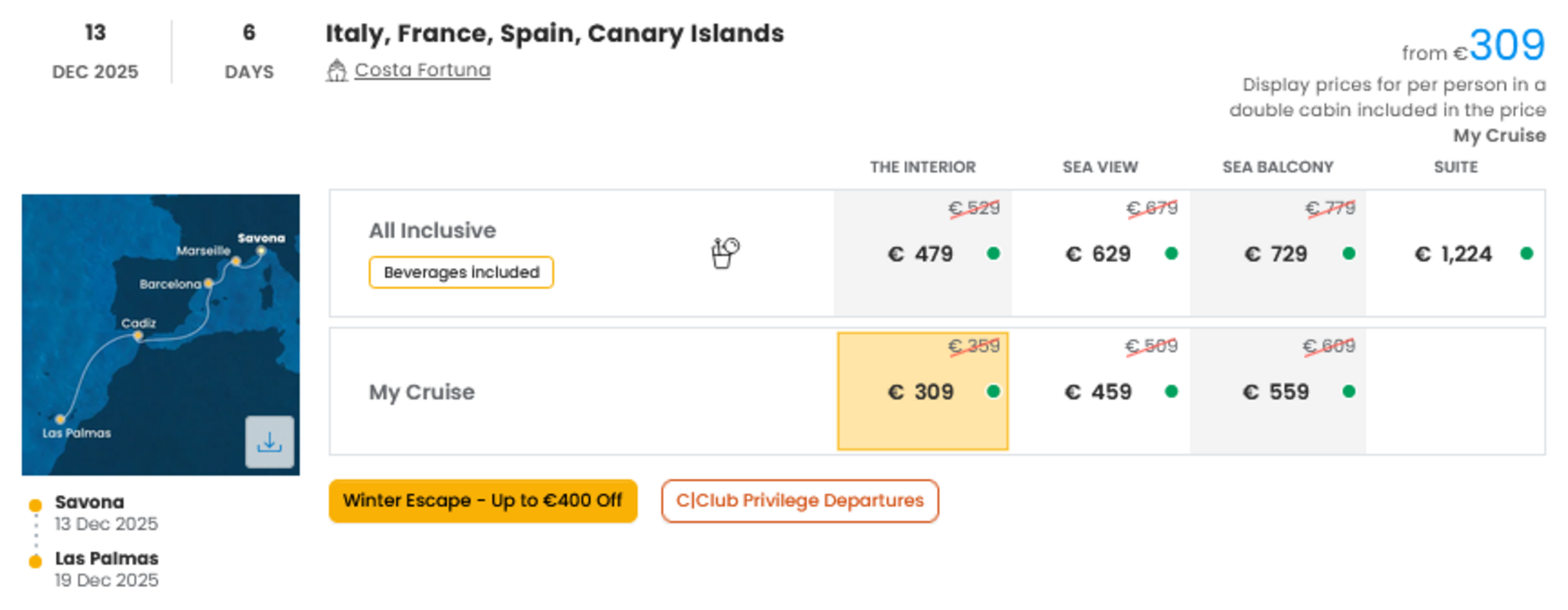1568x610 pixels.
Task: Select the All Inclusive fare row label
Action: [433, 230]
